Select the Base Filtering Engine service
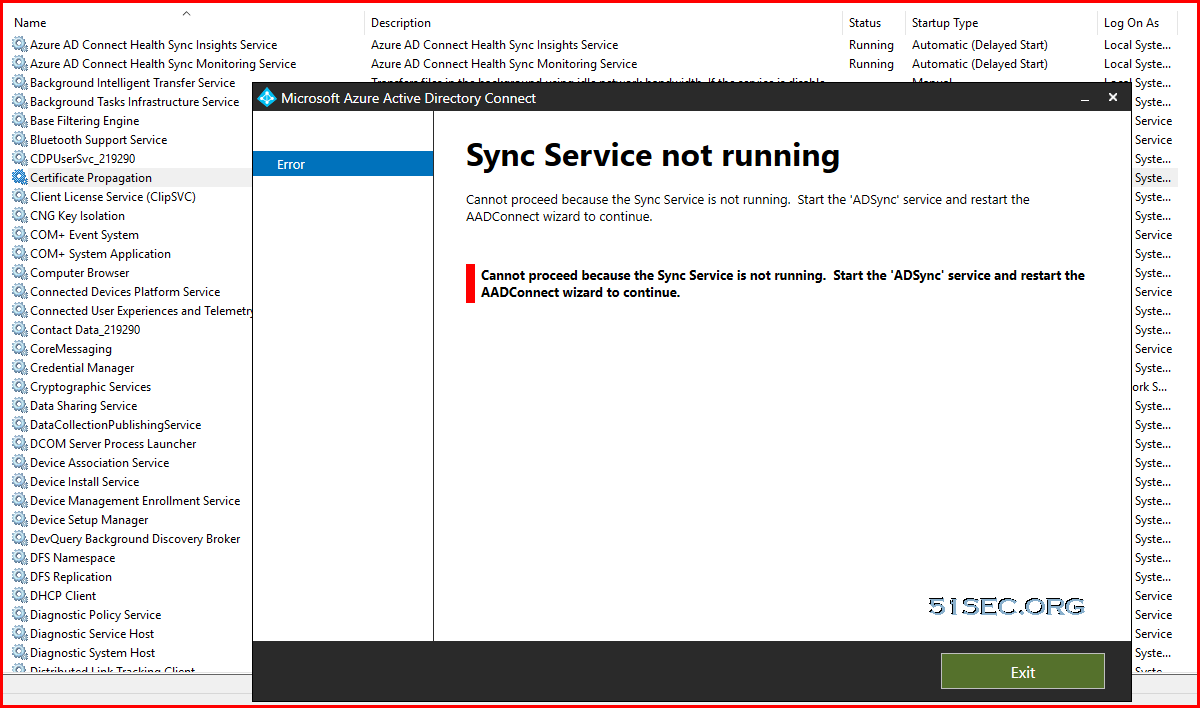This screenshot has width=1200, height=708. (x=85, y=121)
